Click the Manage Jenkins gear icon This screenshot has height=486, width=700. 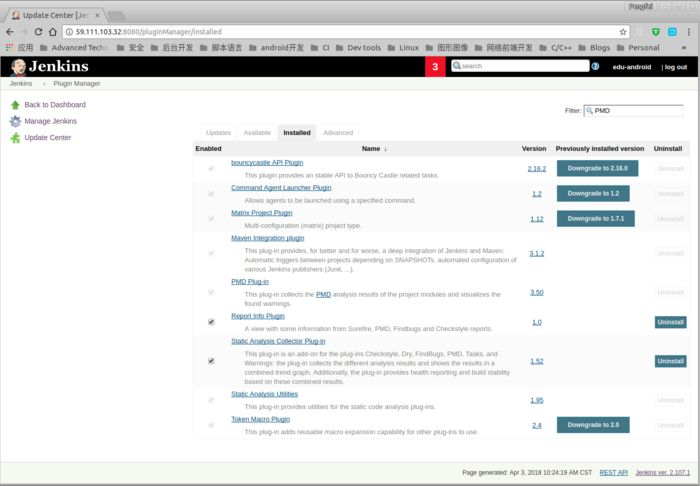(15, 121)
